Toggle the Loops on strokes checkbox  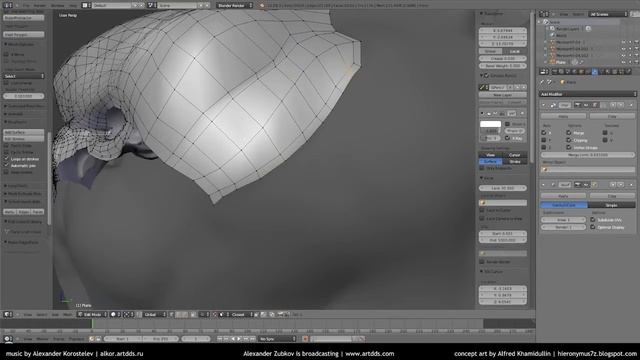(6, 159)
